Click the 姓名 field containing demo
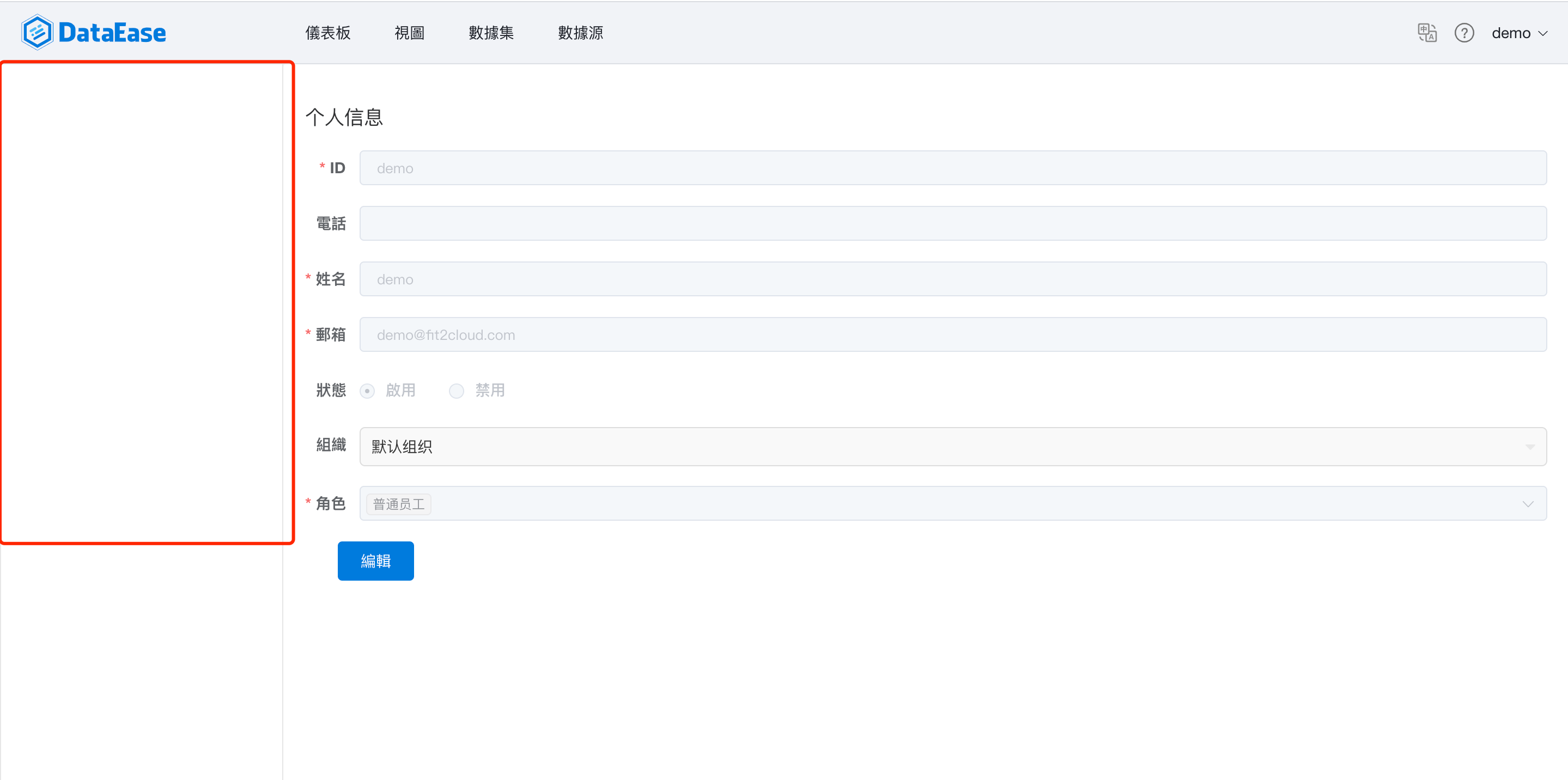1568x780 pixels. tap(952, 279)
